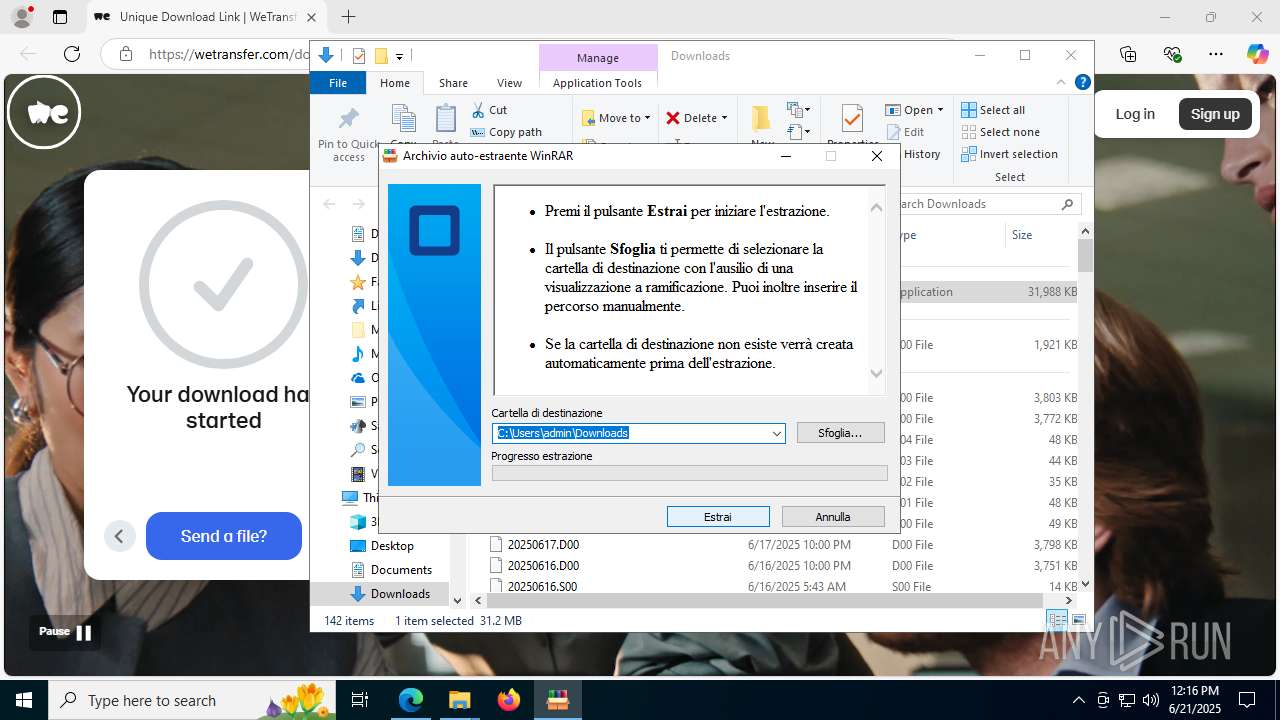Collapse the Explorer ribbon with chevron

tap(1061, 82)
